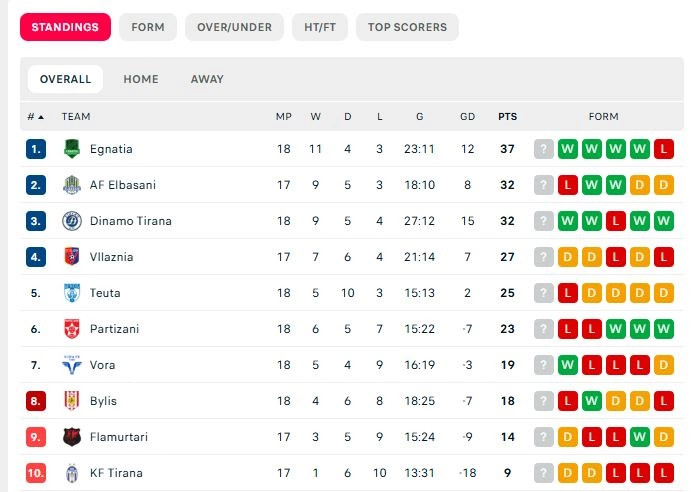The height and width of the screenshot is (492, 693).
Task: Click Egnatia's gray upcoming match box
Action: (544, 149)
